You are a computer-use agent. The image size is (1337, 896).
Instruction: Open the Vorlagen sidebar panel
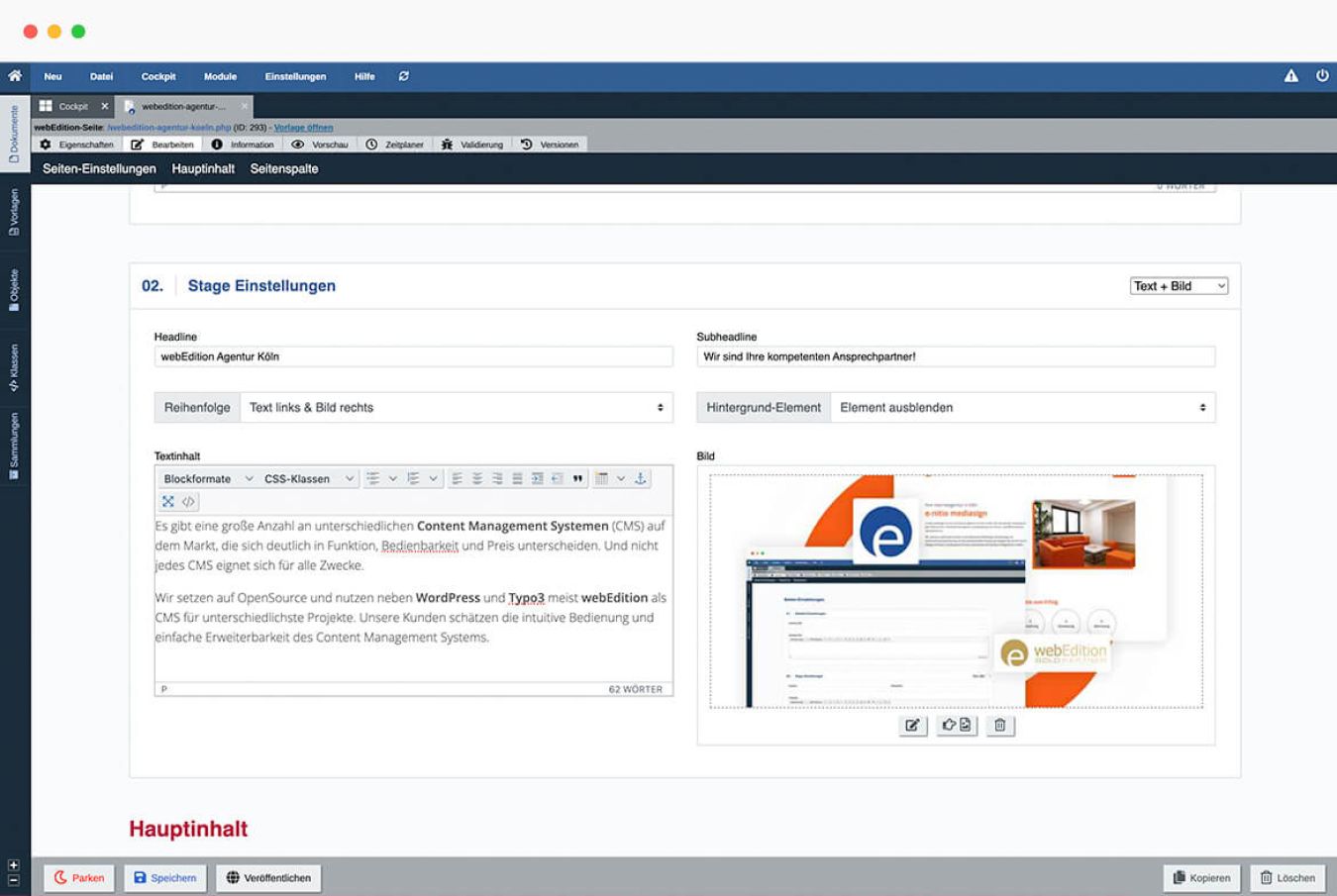[x=14, y=212]
